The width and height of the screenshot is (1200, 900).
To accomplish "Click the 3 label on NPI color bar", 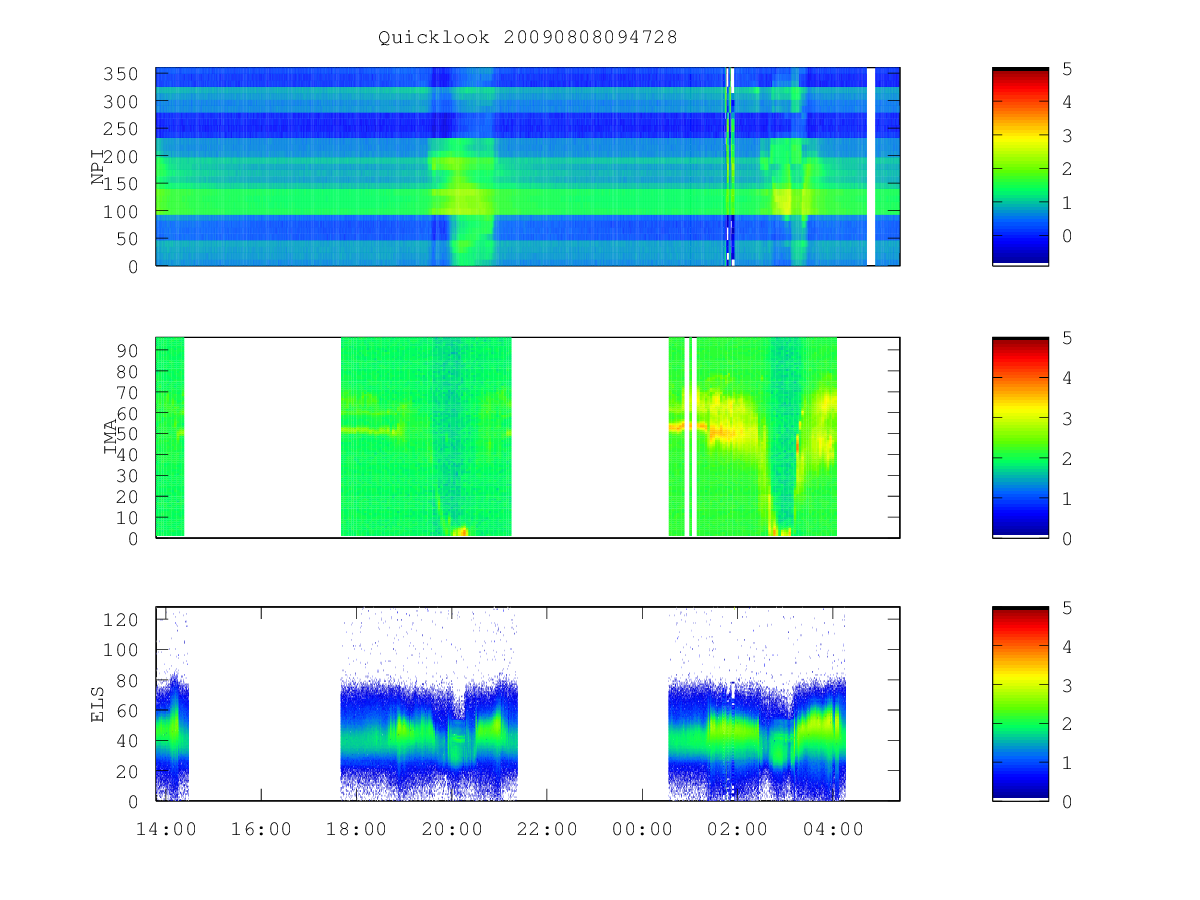I will tap(1068, 136).
